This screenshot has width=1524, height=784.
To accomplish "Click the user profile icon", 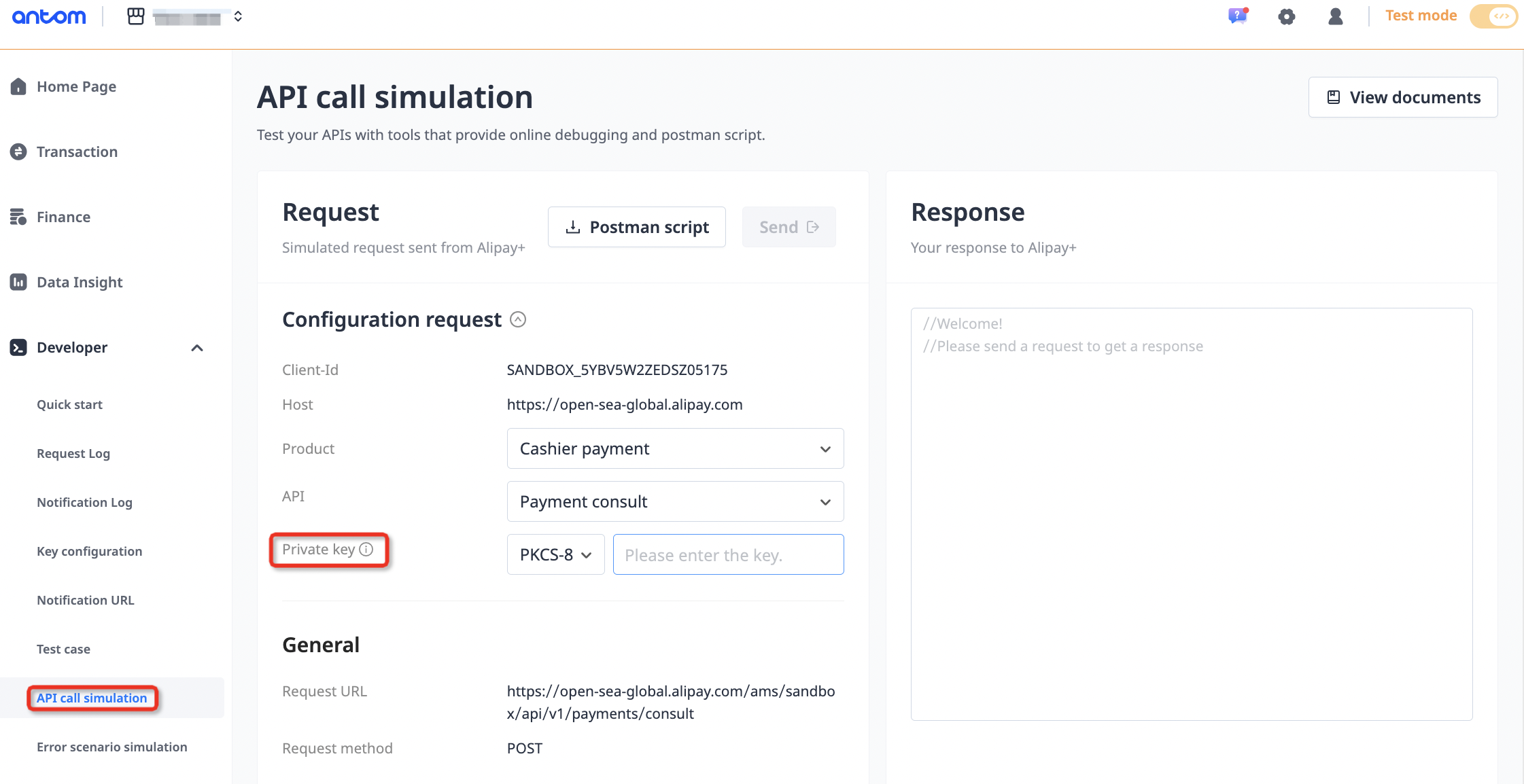I will pos(1335,16).
